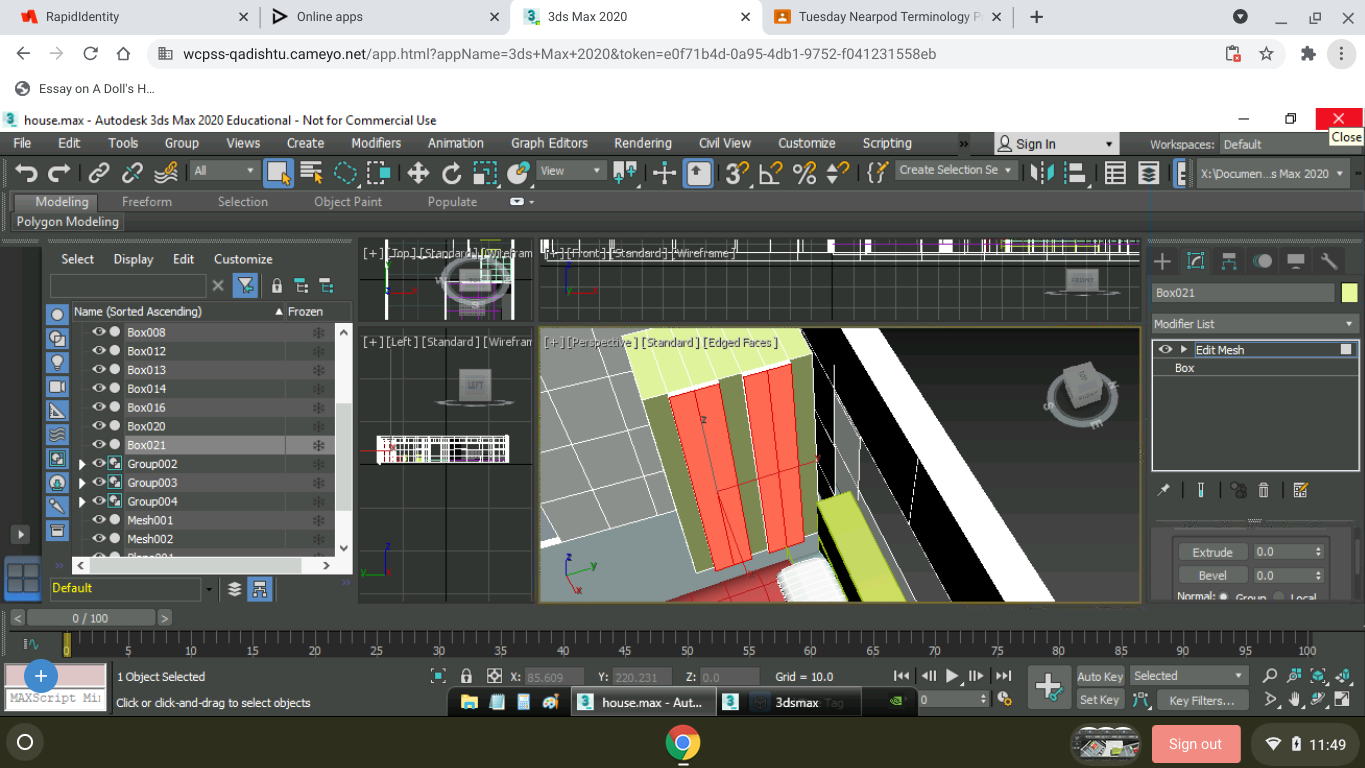This screenshot has height=768, width=1365.
Task: Open the Rendering menu
Action: click(x=642, y=143)
